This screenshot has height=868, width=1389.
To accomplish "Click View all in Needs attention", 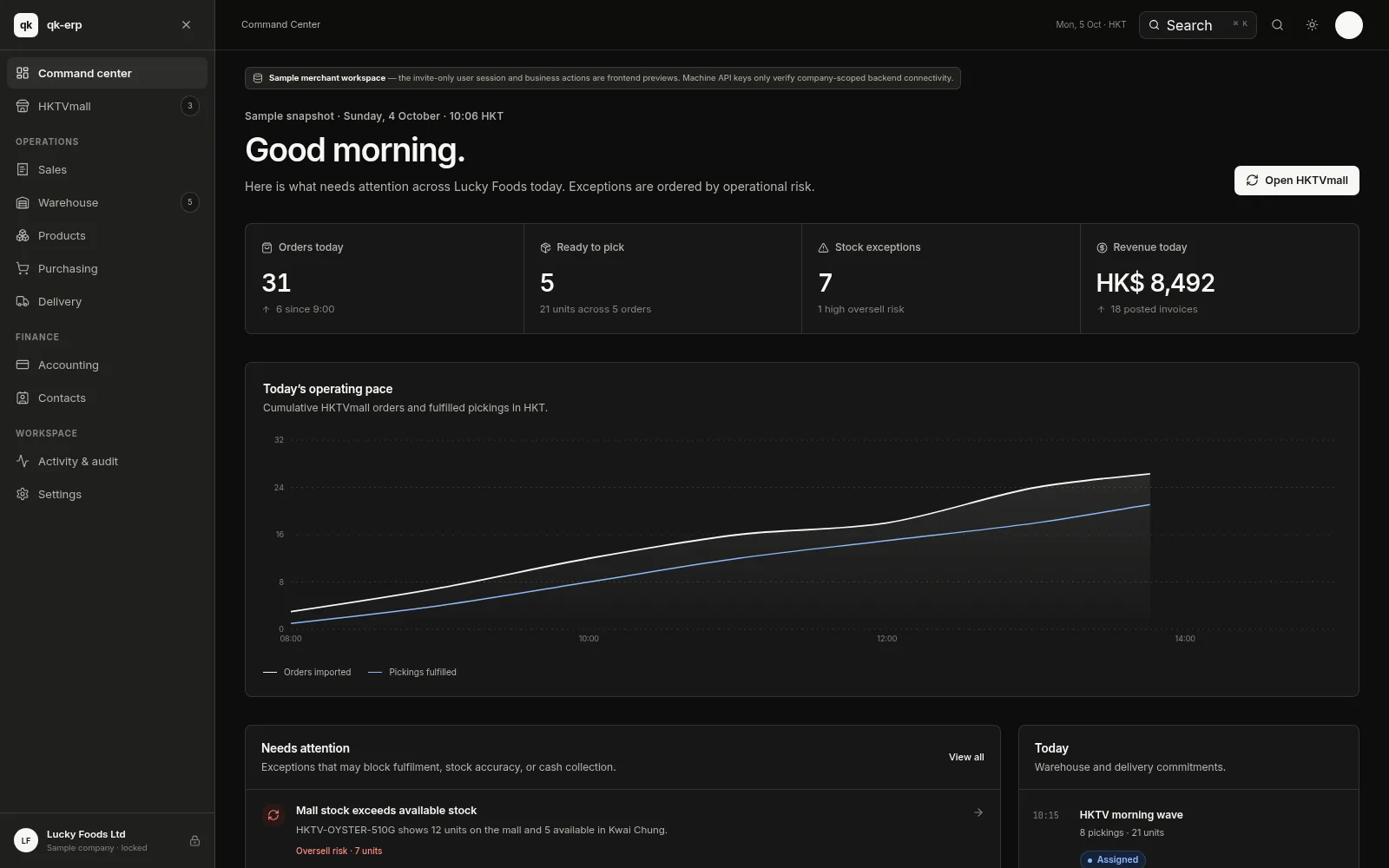I will pos(966,757).
